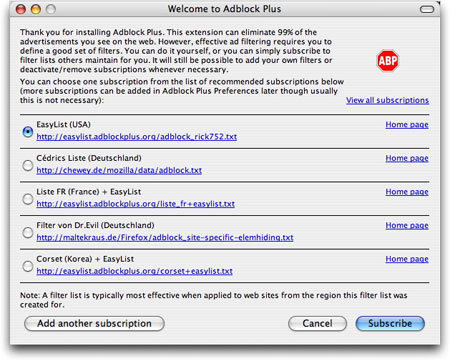Click the "EasyList (USA)" subscription title text

(63, 125)
